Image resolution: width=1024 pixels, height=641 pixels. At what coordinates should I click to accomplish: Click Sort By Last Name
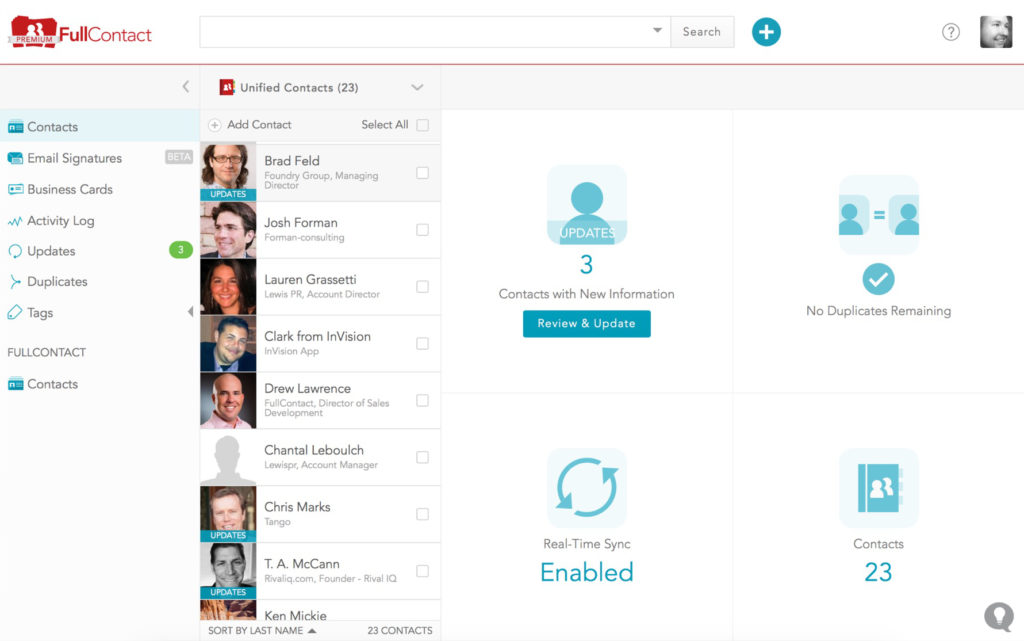(x=255, y=631)
